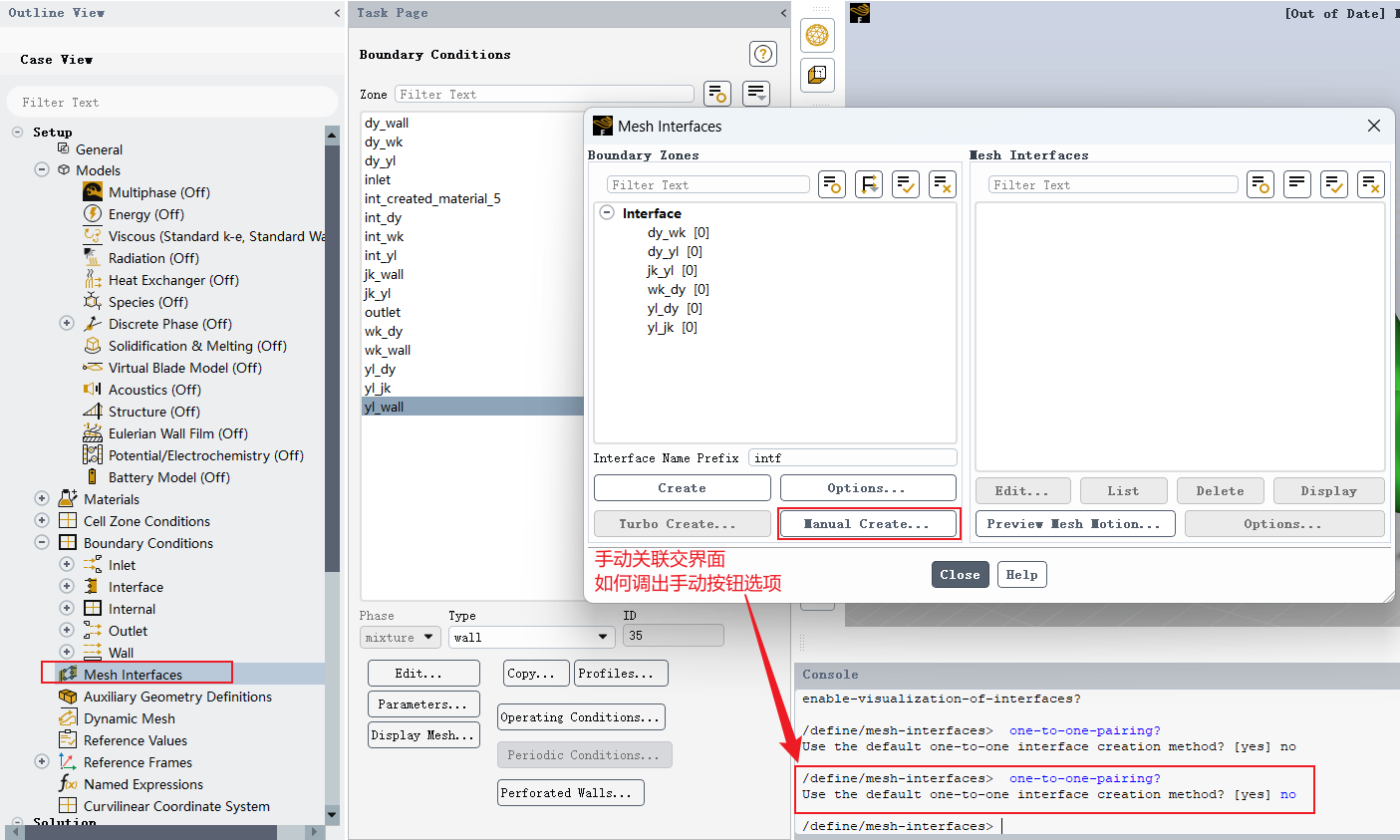The image size is (1400, 840).
Task: Select Reference Values tree item
Action: pyautogui.click(x=136, y=740)
